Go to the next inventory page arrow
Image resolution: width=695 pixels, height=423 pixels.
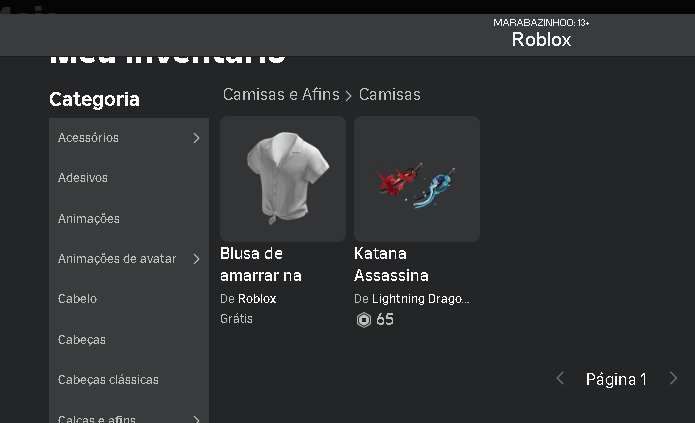pyautogui.click(x=673, y=379)
